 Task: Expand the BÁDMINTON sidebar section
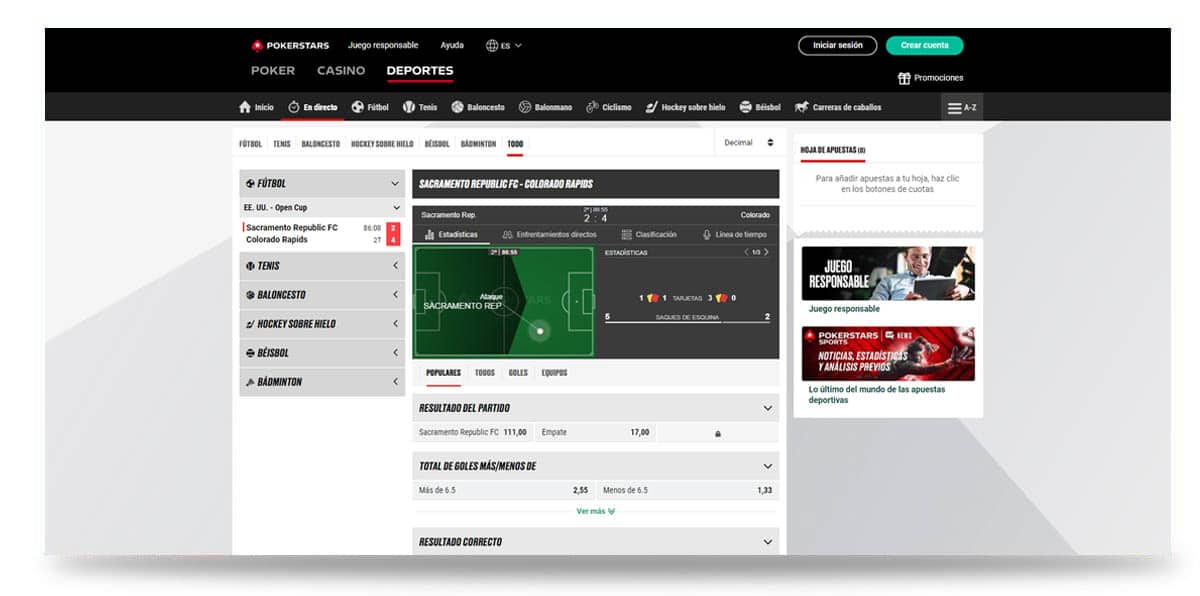pyautogui.click(x=322, y=382)
